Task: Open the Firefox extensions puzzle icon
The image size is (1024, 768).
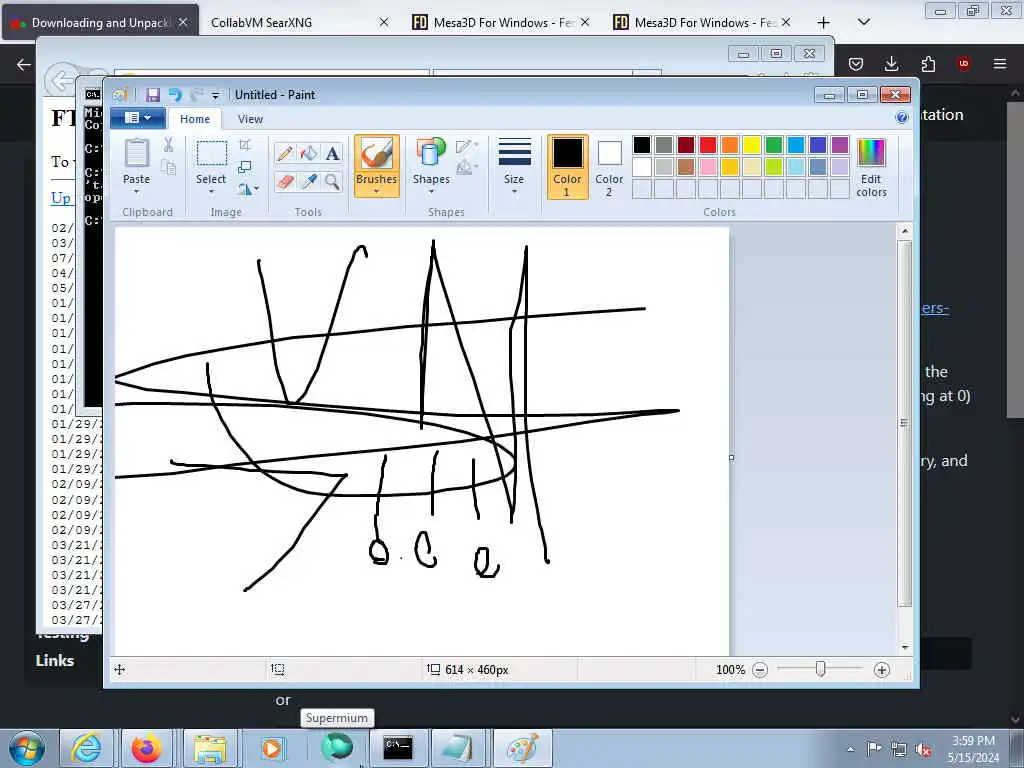Action: point(928,63)
